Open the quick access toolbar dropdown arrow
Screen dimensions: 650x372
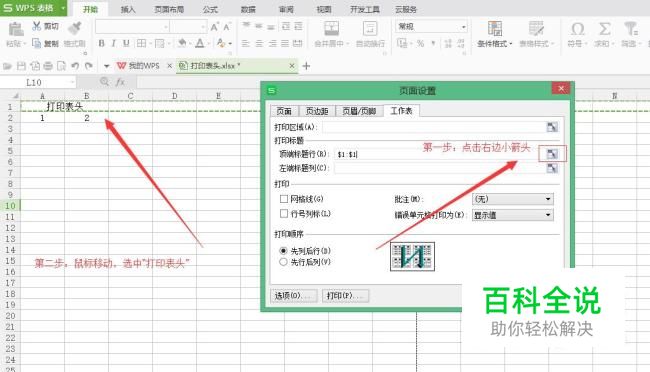click(x=107, y=66)
